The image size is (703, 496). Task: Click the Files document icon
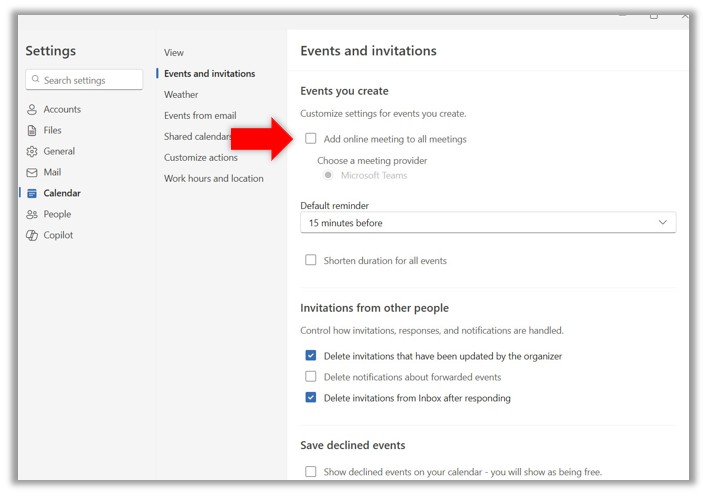32,131
